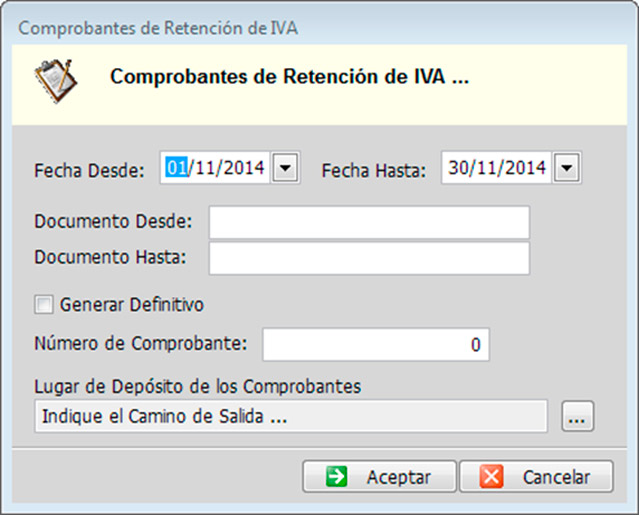Focus the Documento Hasta text field
The height and width of the screenshot is (515, 639).
point(368,258)
